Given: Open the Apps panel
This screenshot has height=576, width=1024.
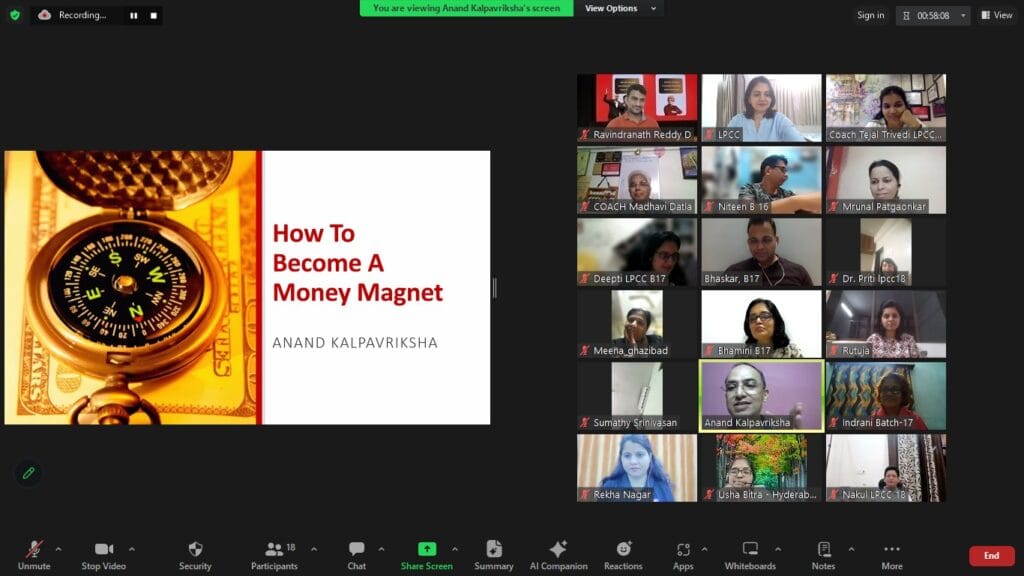Looking at the screenshot, I should point(683,555).
